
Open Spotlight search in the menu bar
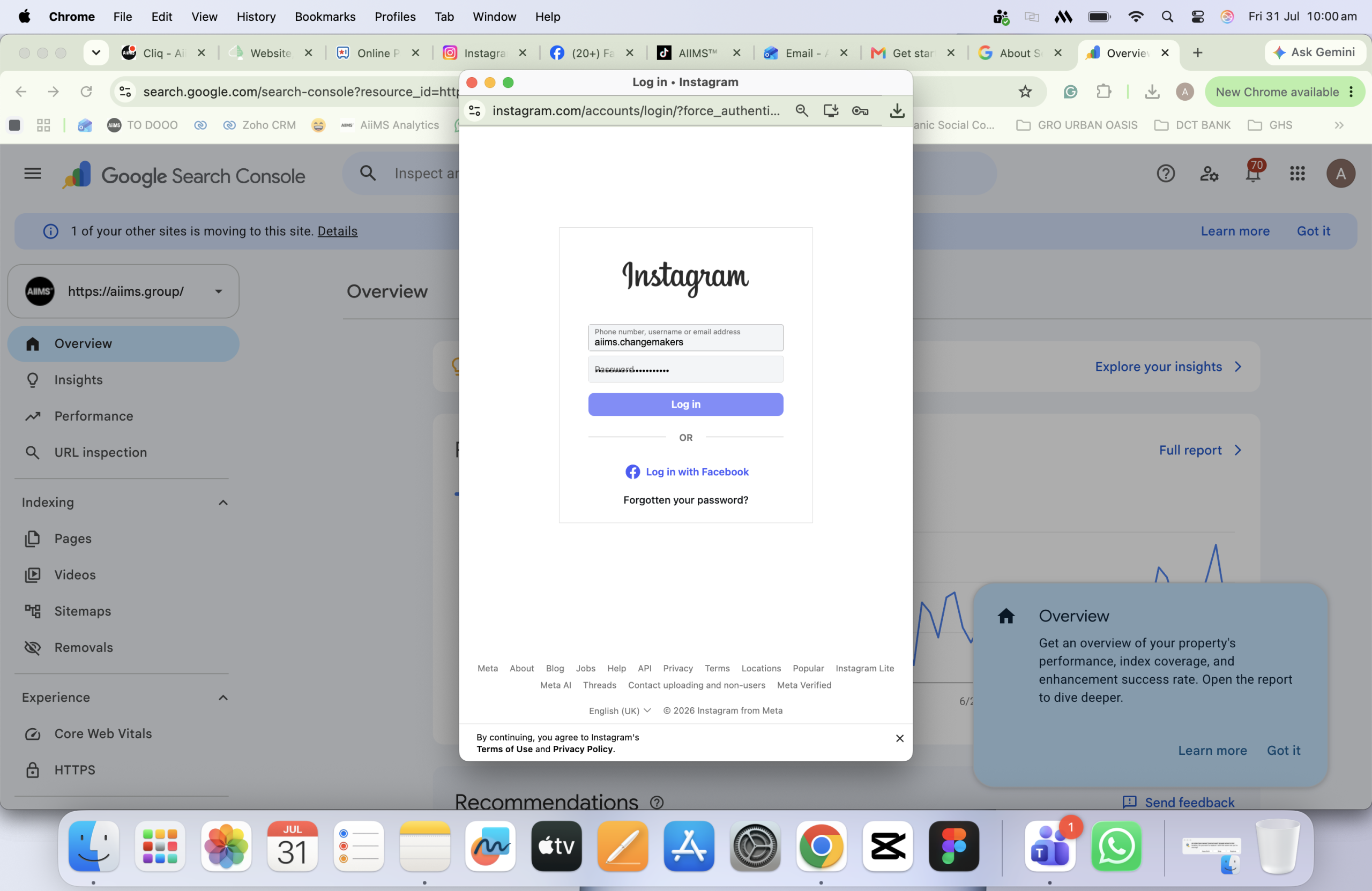[1167, 17]
